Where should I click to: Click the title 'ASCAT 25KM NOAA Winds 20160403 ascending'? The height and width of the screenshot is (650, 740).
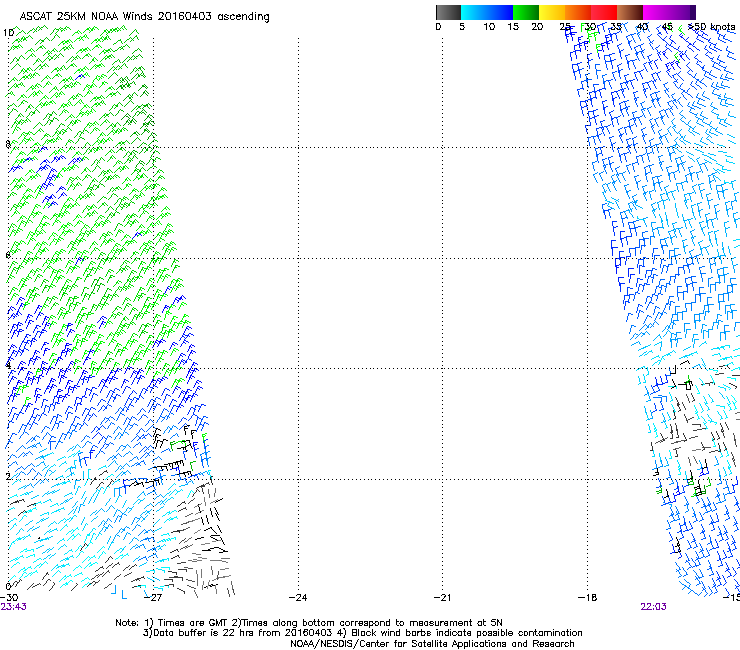(x=144, y=17)
